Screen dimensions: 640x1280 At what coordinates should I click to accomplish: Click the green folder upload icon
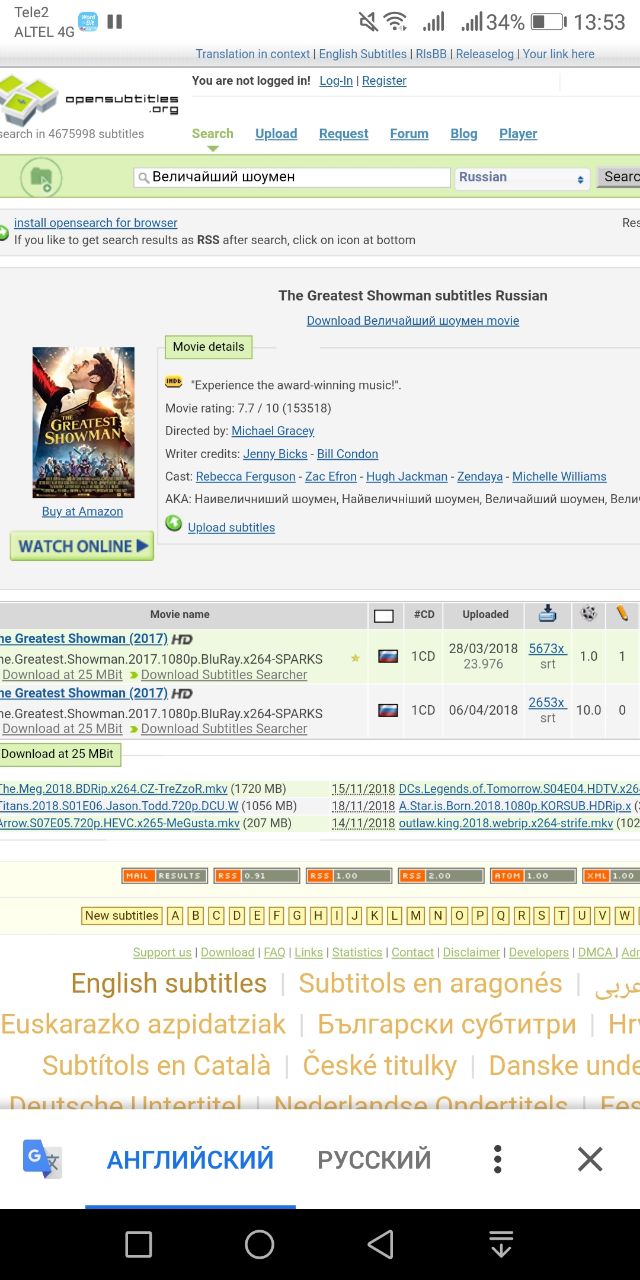[41, 178]
